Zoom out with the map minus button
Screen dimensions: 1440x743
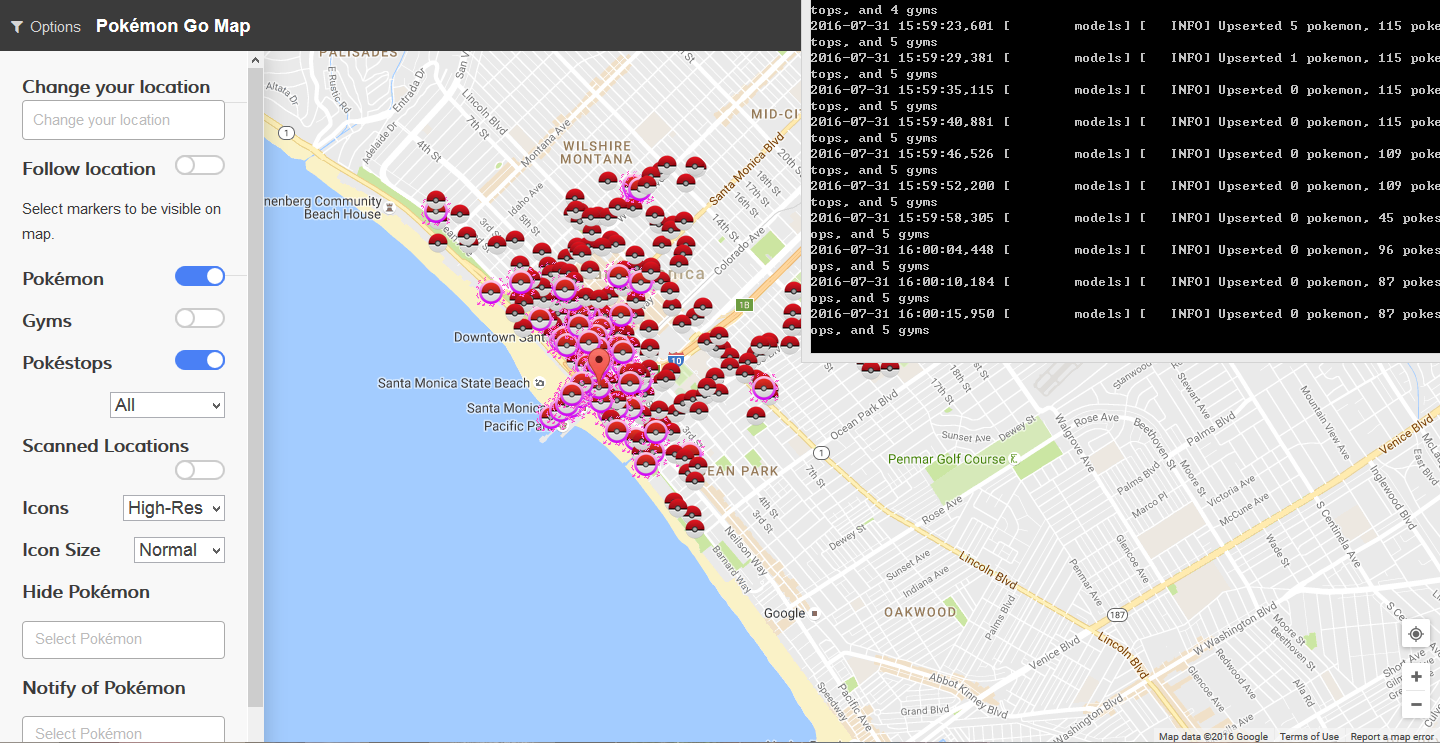coord(1416,705)
